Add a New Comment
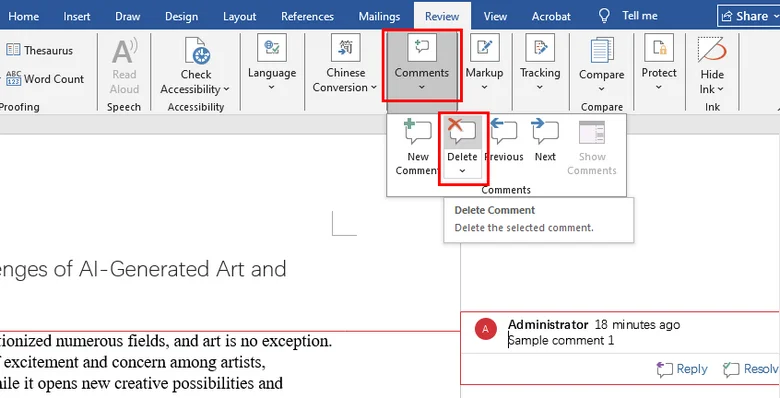Viewport: 780px width, 398px height. [418, 147]
